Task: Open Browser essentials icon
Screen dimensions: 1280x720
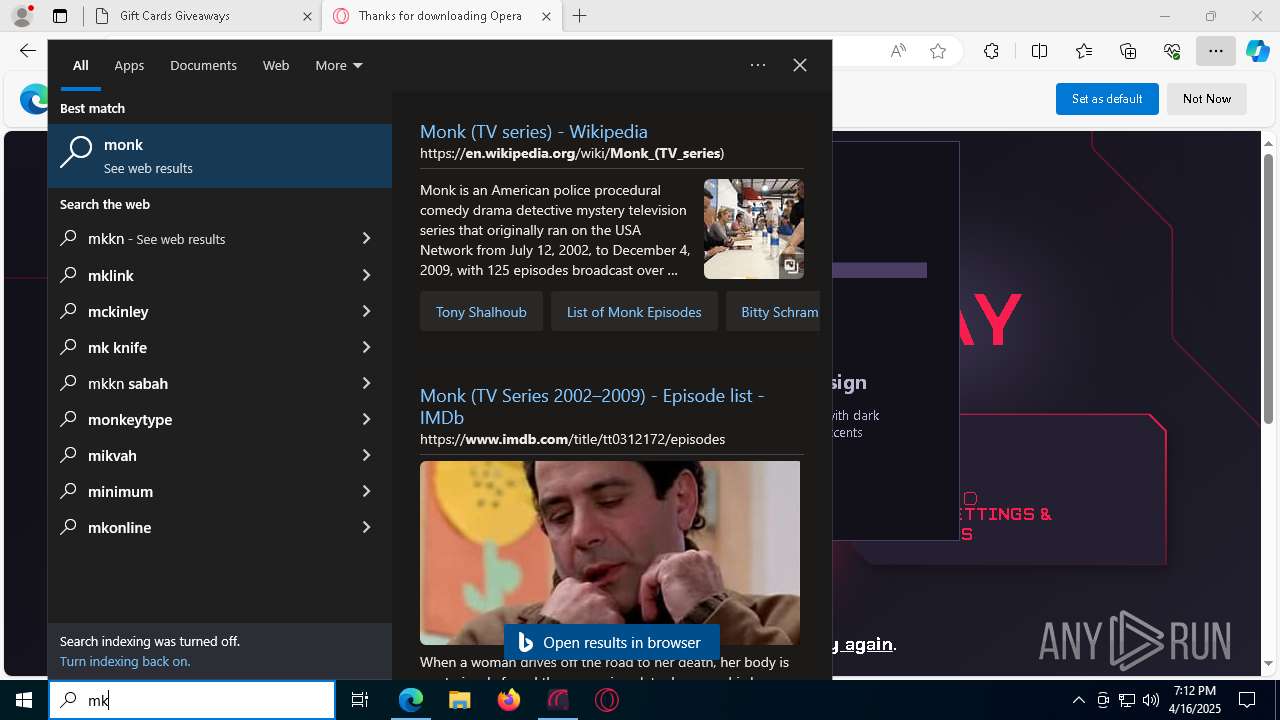Action: point(1172,51)
